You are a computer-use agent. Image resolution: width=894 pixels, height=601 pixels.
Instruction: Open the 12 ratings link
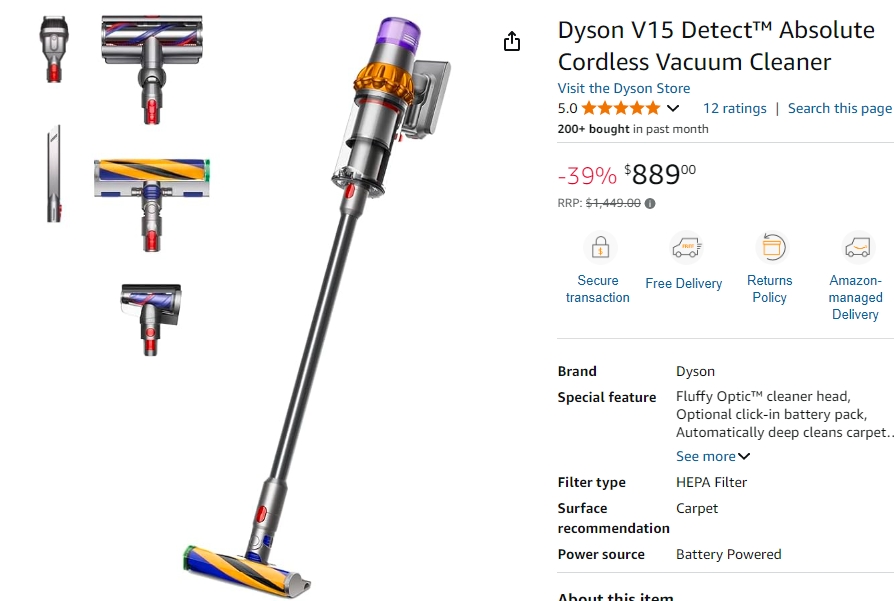pos(734,108)
